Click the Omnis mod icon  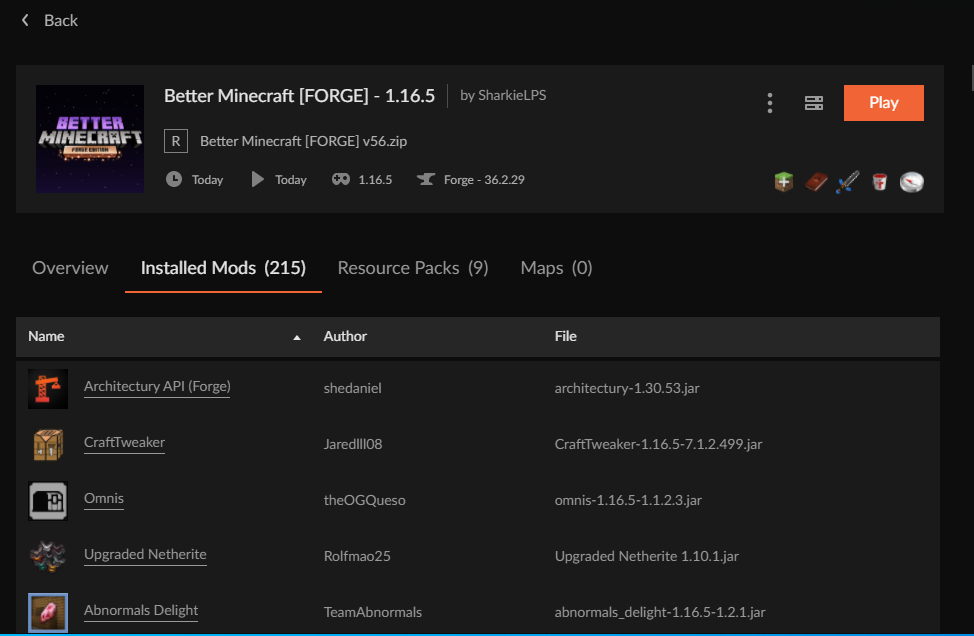click(x=48, y=501)
